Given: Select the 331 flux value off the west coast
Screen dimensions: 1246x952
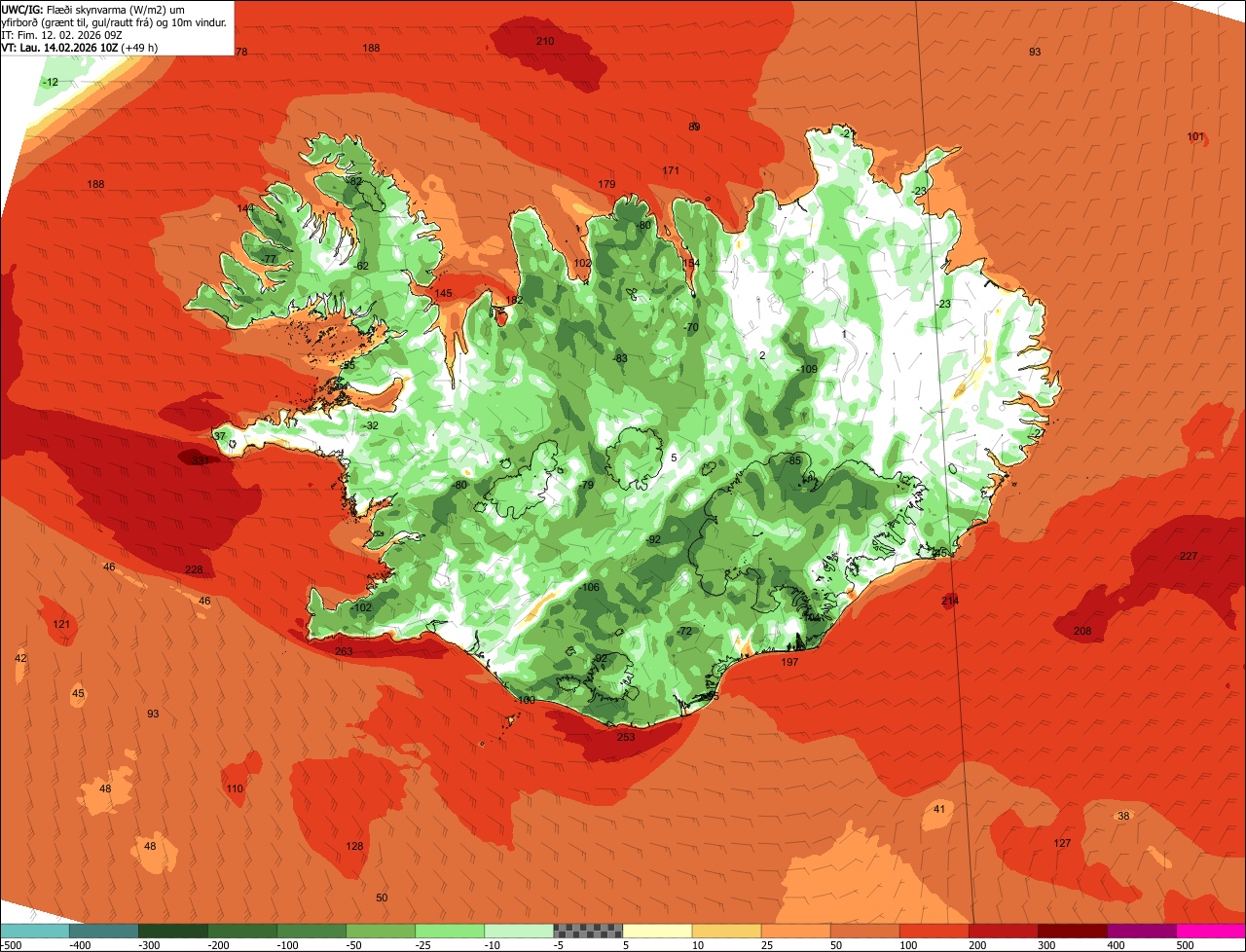Looking at the screenshot, I should coord(200,460).
